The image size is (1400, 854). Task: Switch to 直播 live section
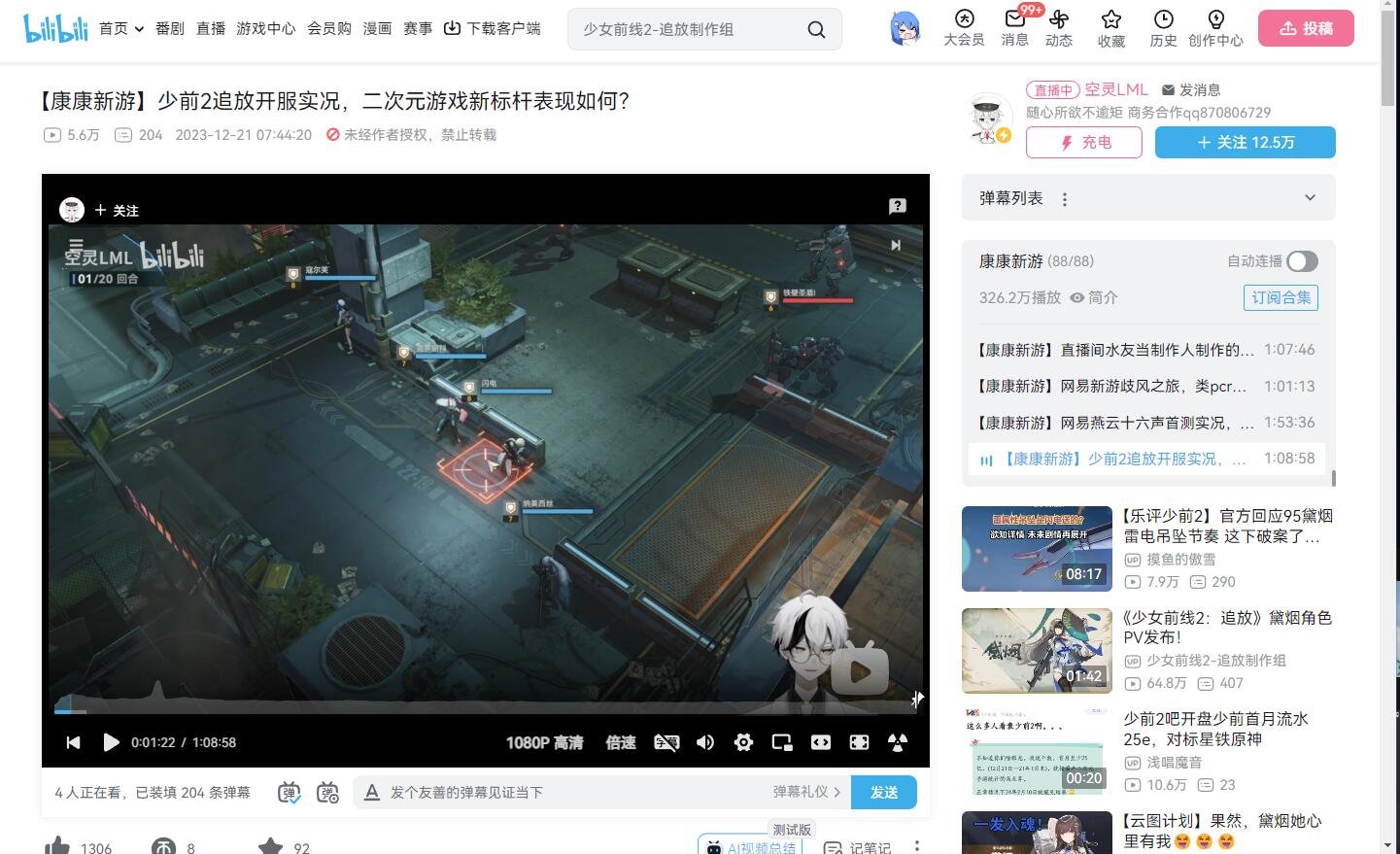point(210,28)
